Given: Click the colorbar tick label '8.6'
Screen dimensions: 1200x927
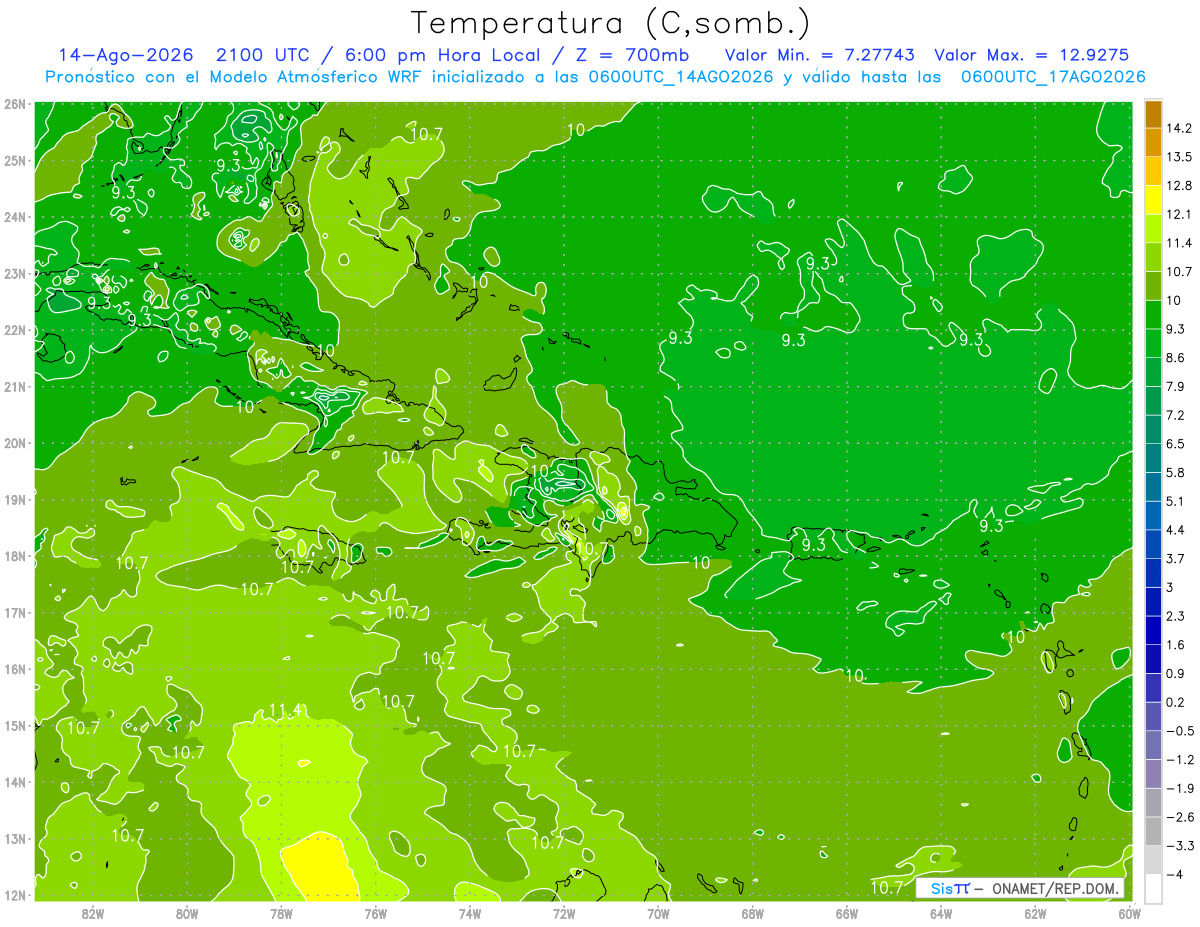Looking at the screenshot, I should coord(1176,357).
